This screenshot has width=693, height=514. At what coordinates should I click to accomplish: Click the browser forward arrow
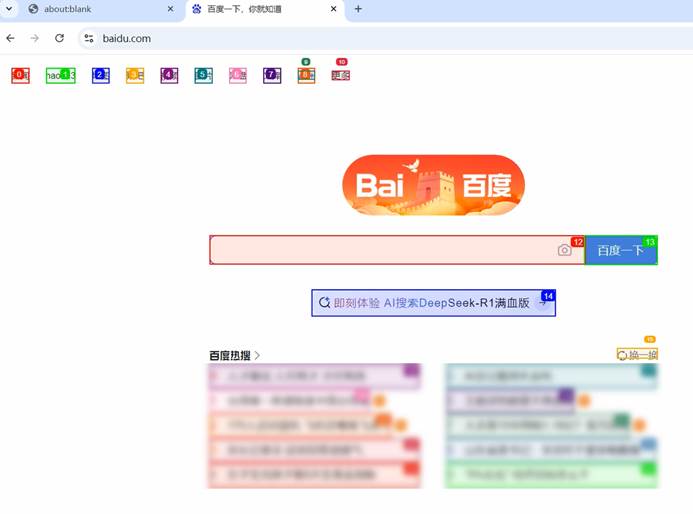34,38
